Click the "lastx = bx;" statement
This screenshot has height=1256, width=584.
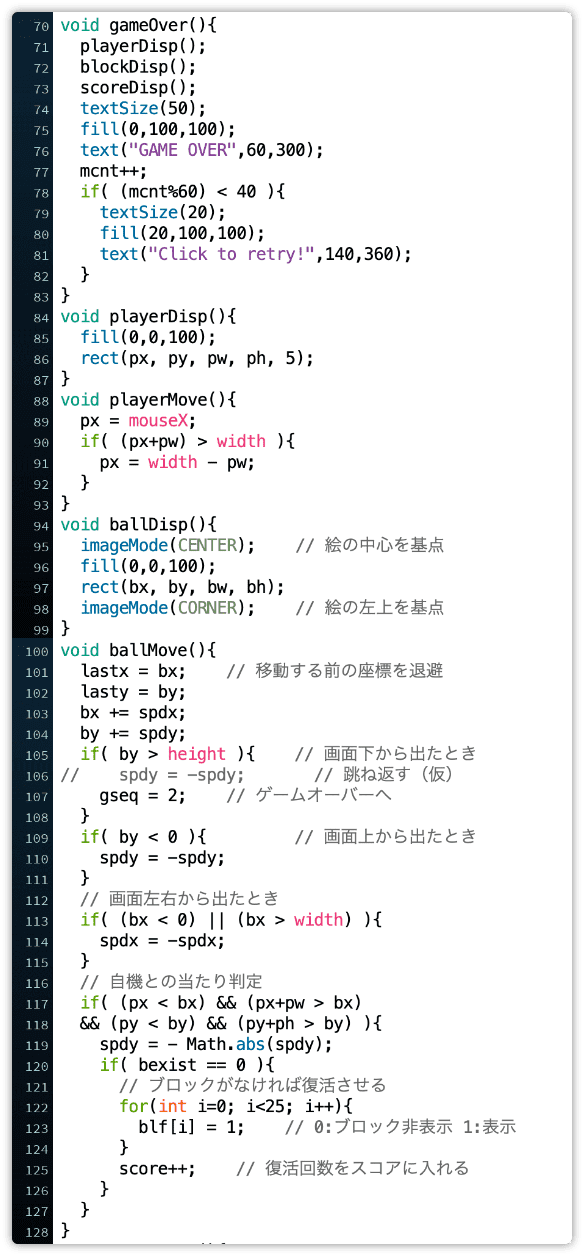(134, 670)
